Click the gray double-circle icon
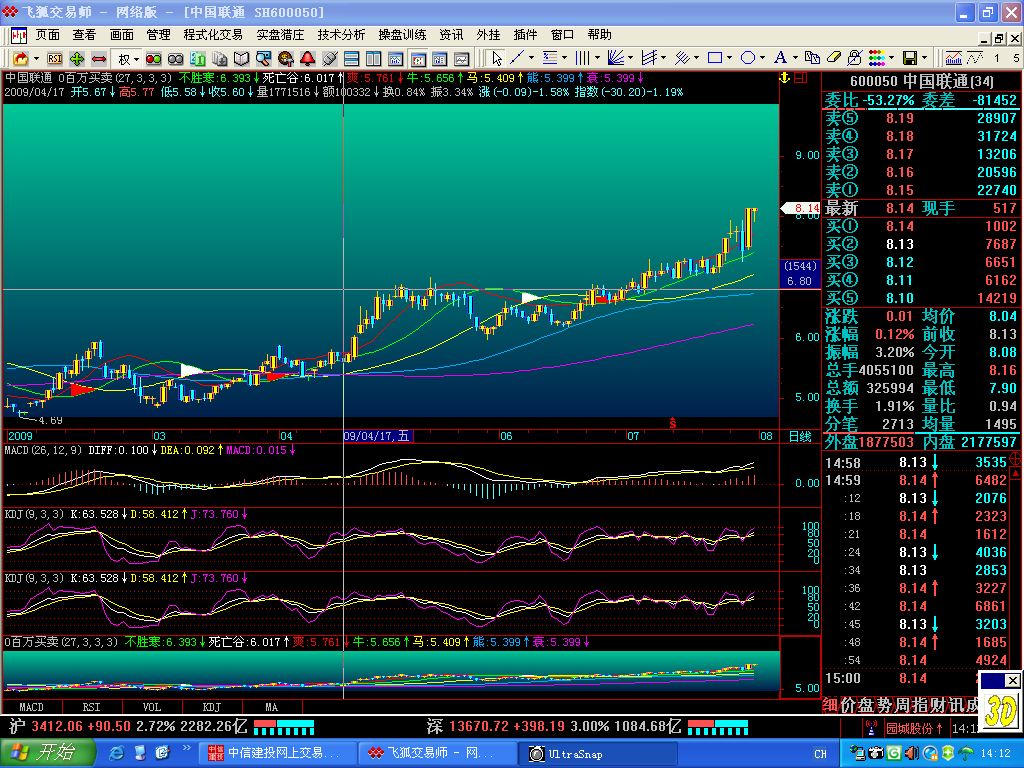Viewport: 1024px width, 768px height. 176,59
